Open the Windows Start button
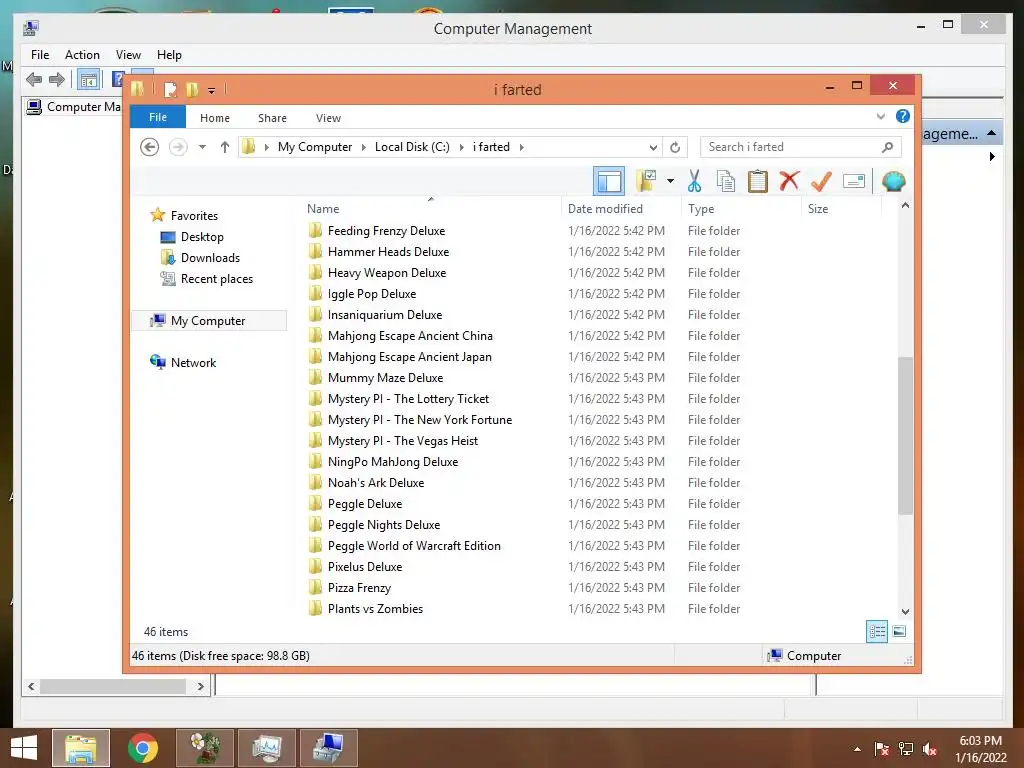Viewport: 1024px width, 768px height. pos(24,748)
